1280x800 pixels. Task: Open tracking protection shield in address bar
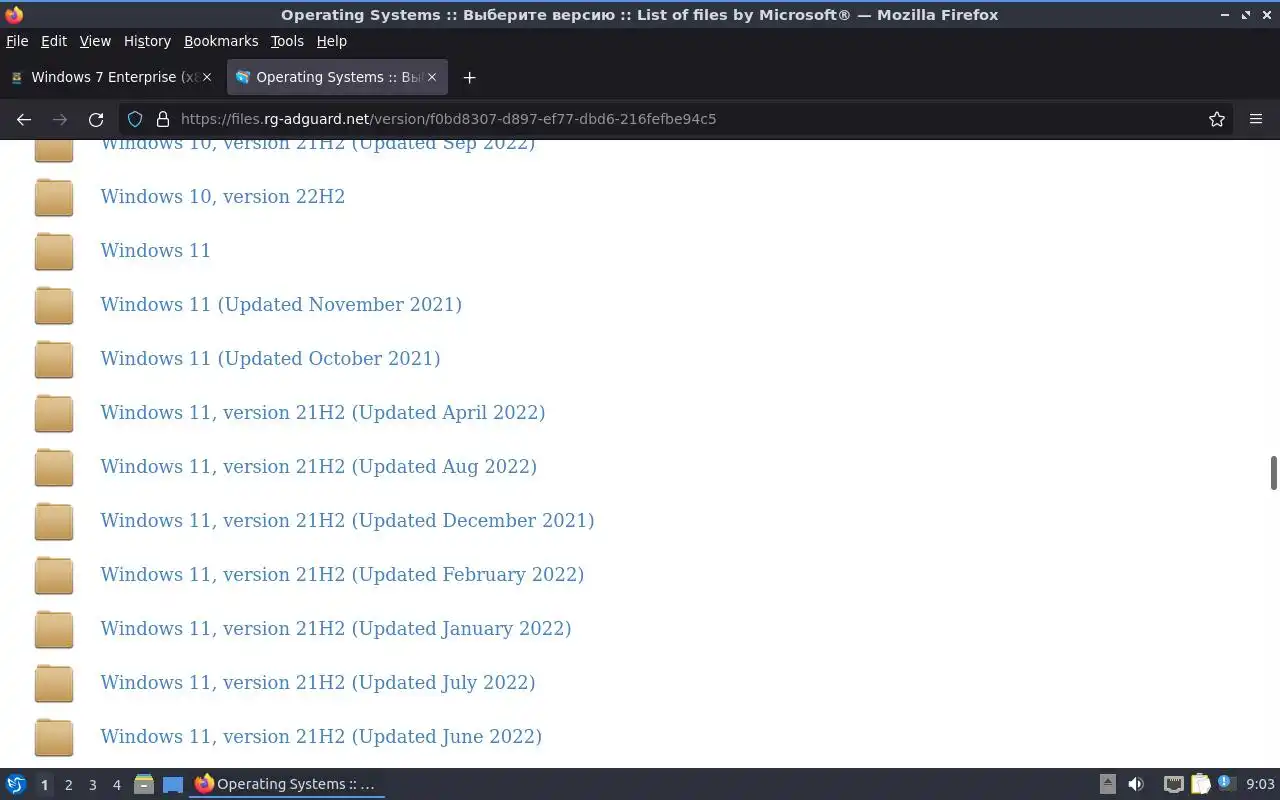pos(135,119)
